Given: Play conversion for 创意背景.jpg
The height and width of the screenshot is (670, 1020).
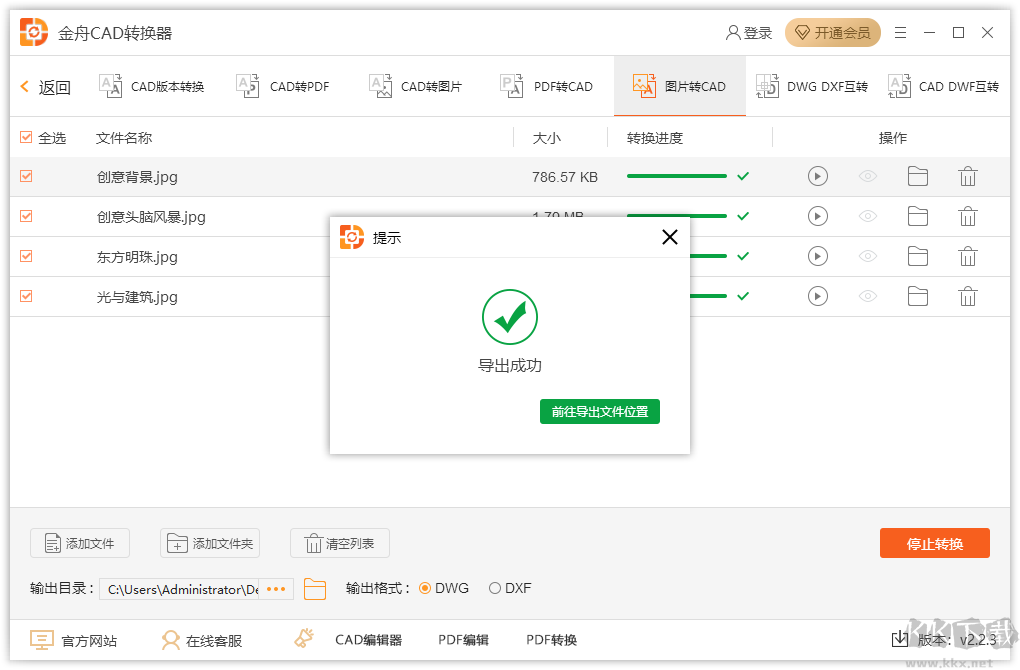Looking at the screenshot, I should (817, 176).
